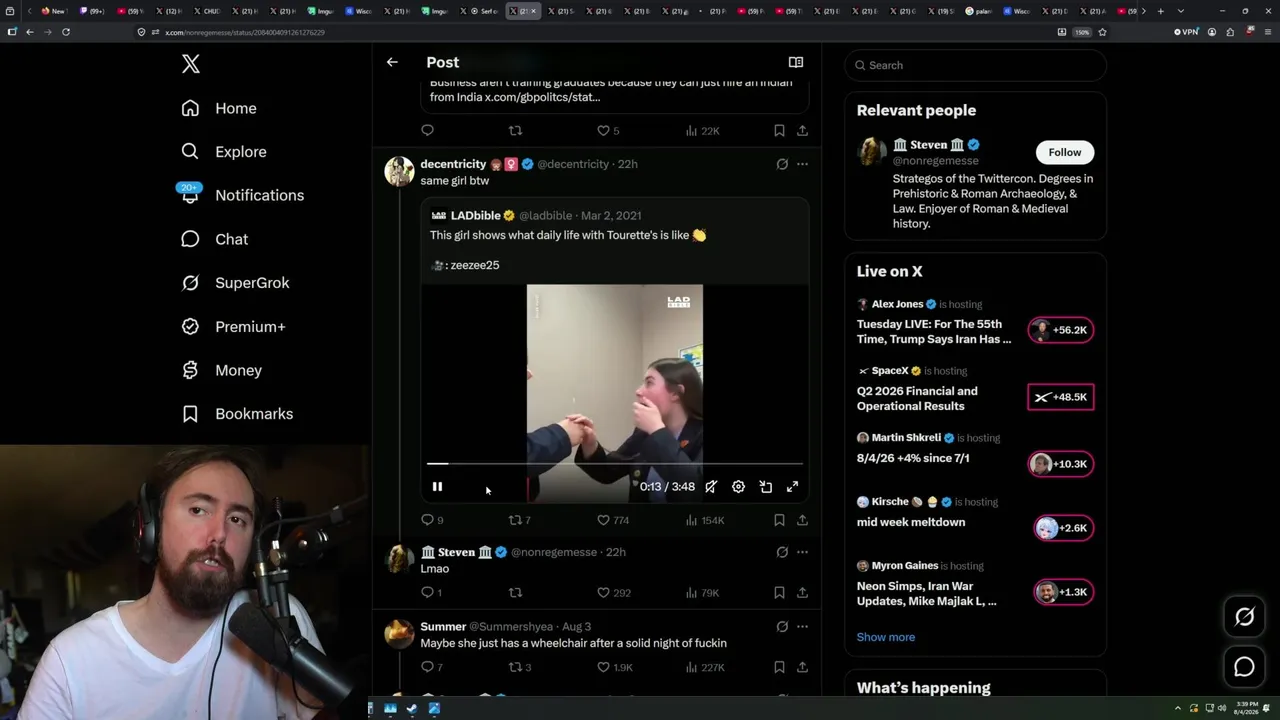1280x720 pixels.
Task: Reply to the post with 22K views
Action: 427,130
